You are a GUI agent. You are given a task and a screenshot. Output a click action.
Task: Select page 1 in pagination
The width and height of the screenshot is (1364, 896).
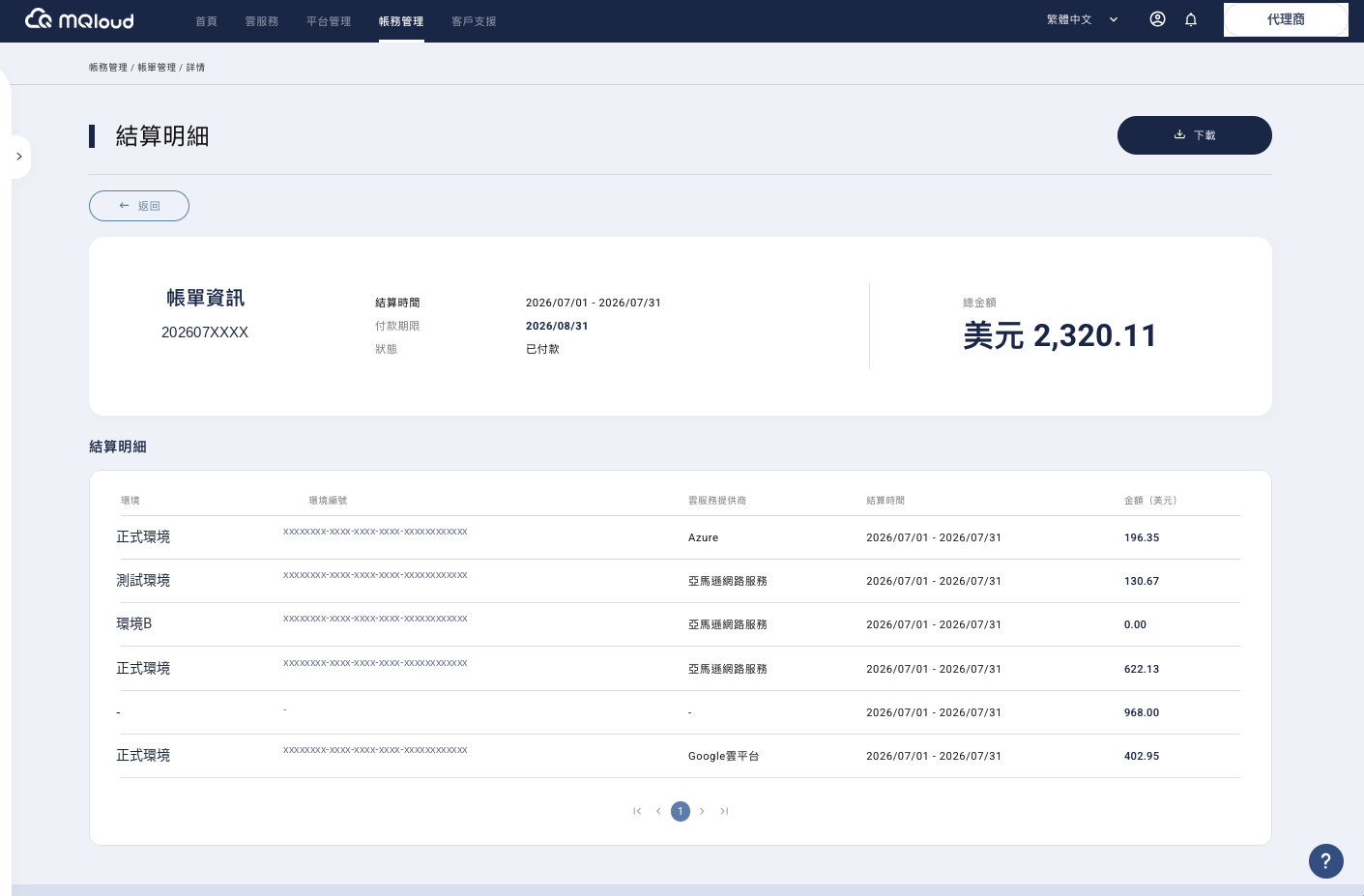coord(681,811)
